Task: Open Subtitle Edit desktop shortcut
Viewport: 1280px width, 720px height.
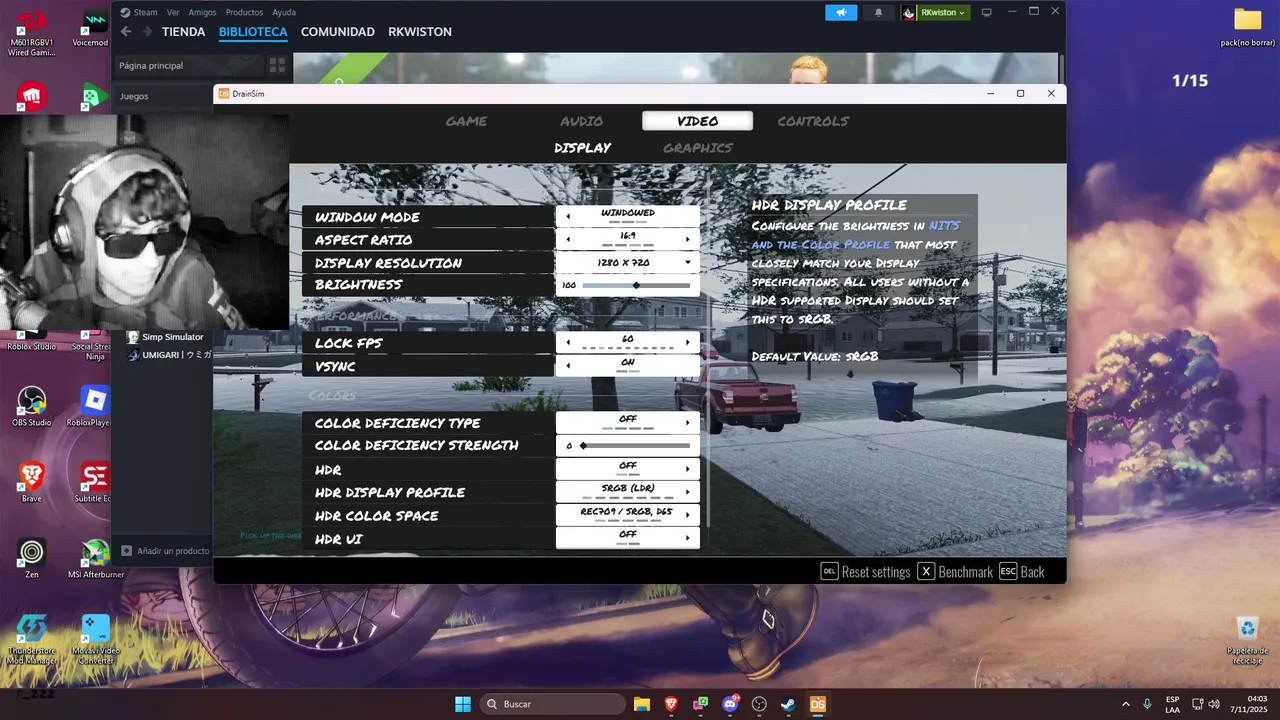Action: coord(94,481)
